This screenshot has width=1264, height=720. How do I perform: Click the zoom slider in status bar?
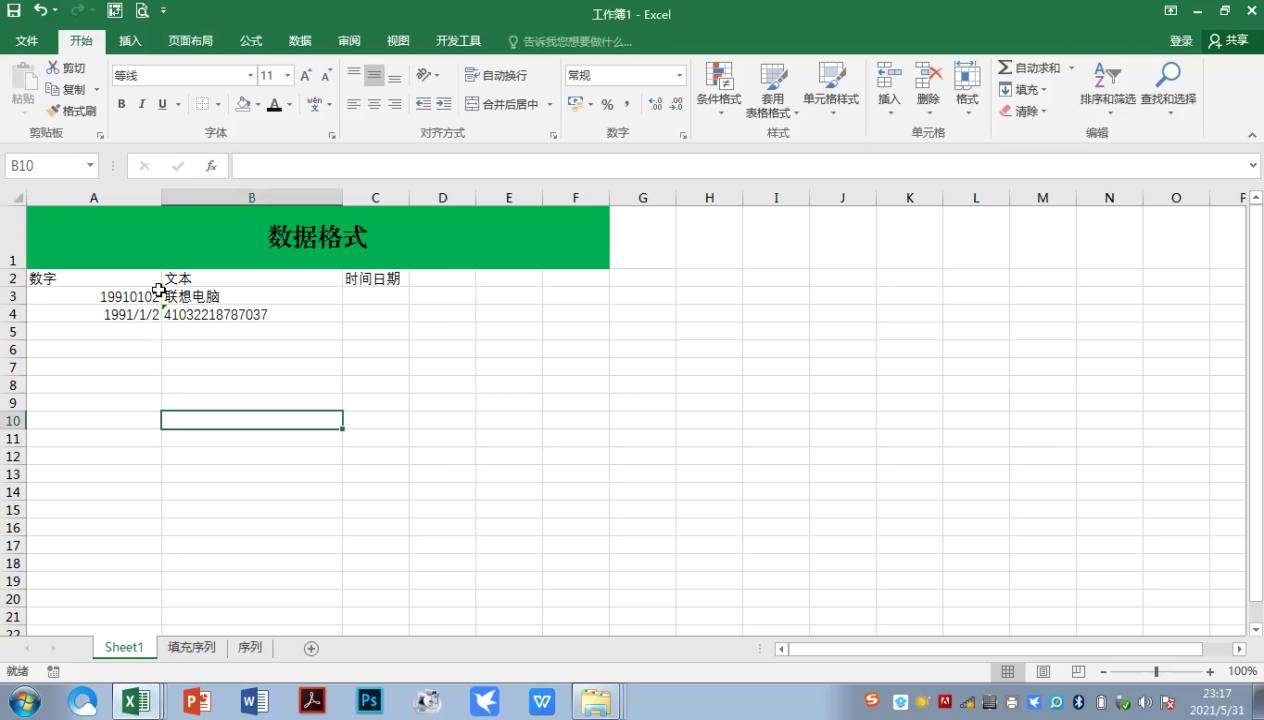(1156, 672)
